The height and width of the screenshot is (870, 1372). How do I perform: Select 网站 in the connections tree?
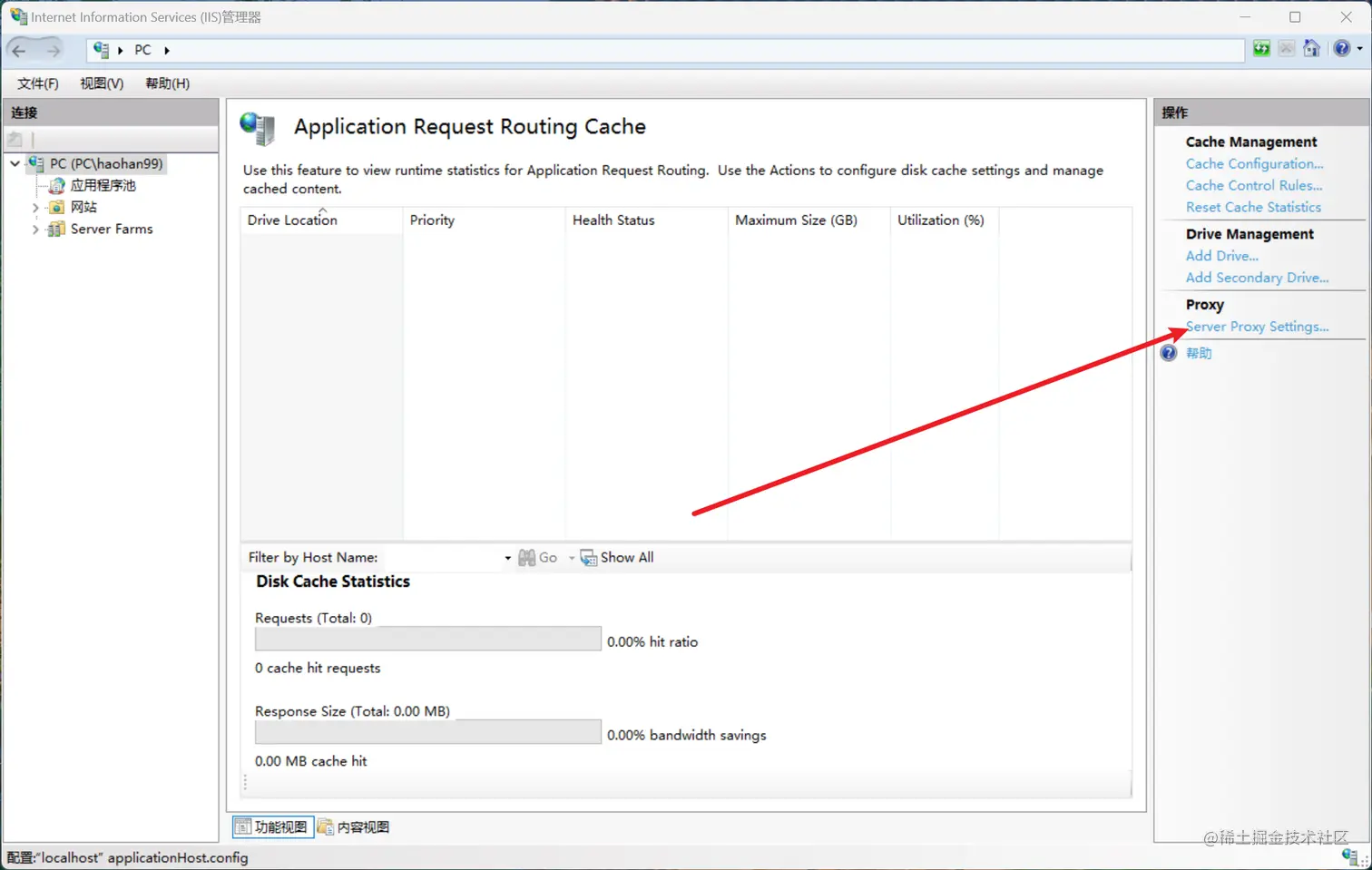83,208
